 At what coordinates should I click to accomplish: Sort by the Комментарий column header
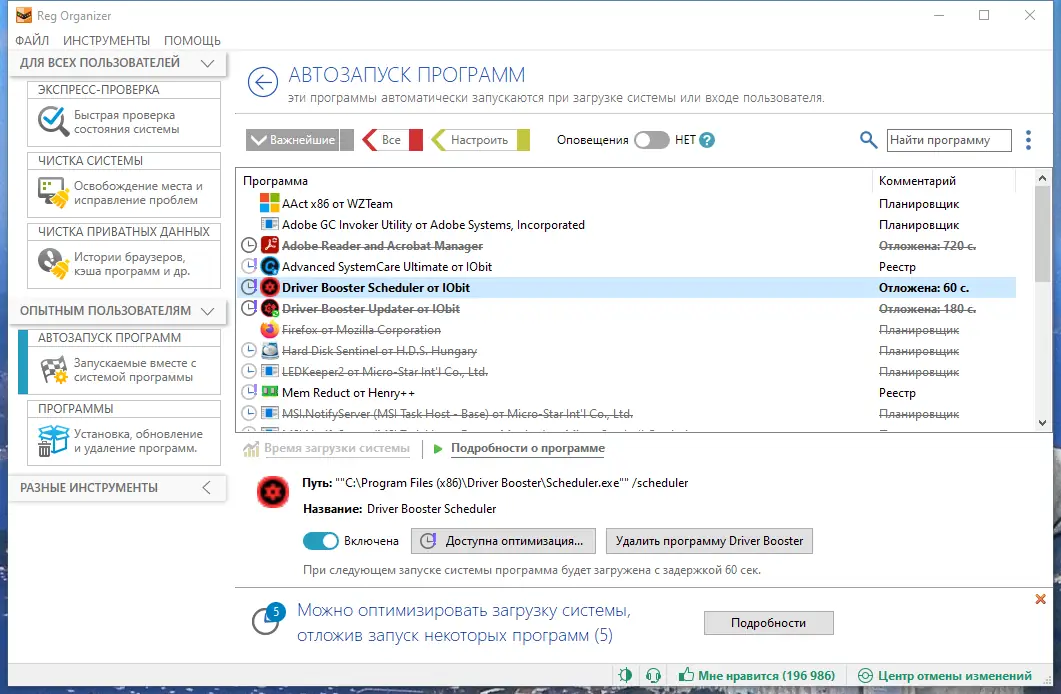(x=917, y=181)
